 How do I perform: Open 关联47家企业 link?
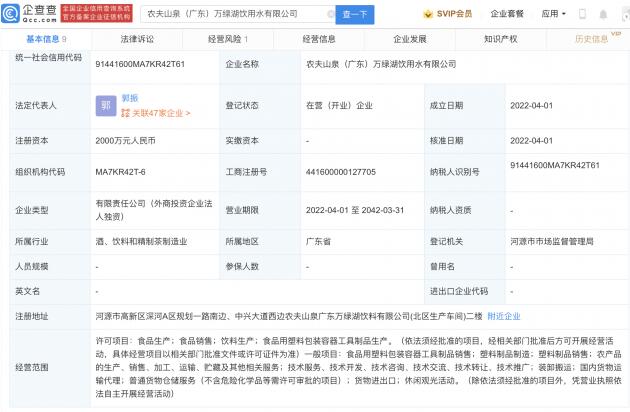point(161,113)
